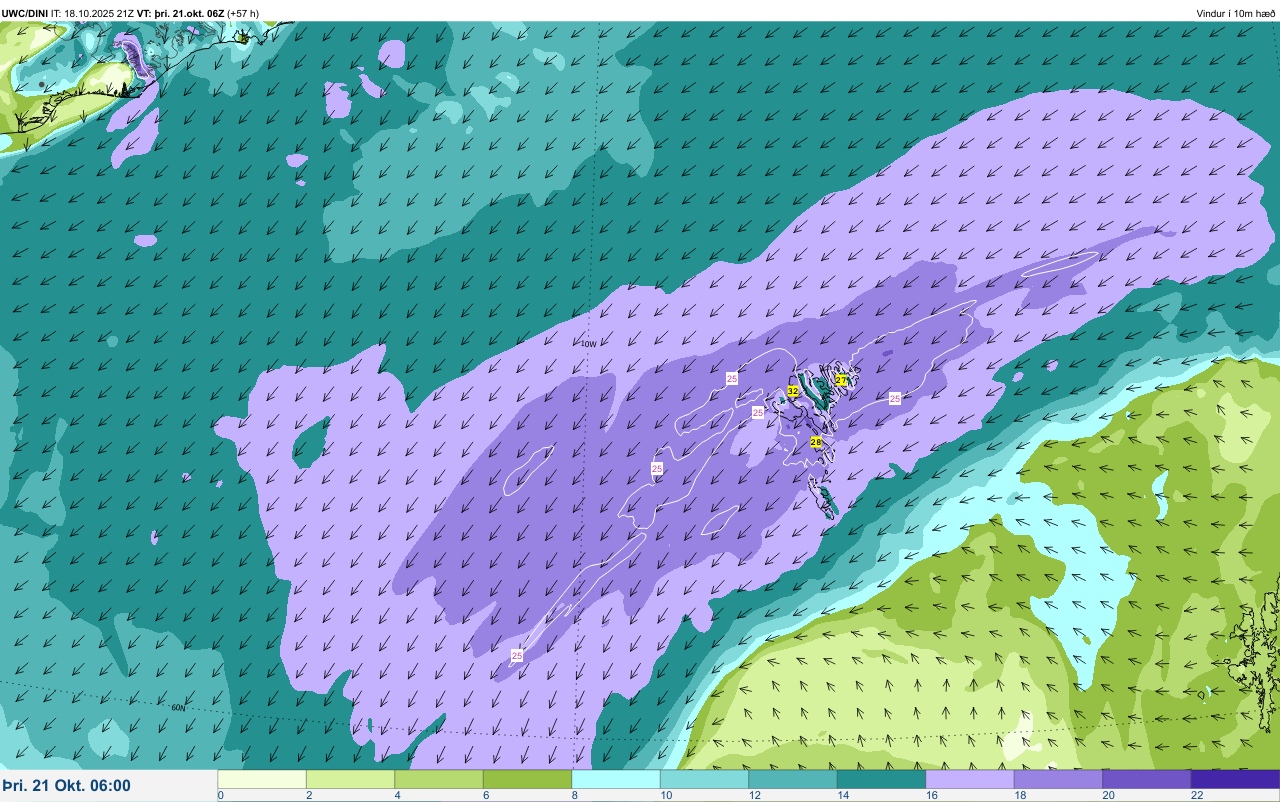Screen dimensions: 1280x802
Task: Select the dark indigo legend swatch above 22
Action: (x=1235, y=779)
